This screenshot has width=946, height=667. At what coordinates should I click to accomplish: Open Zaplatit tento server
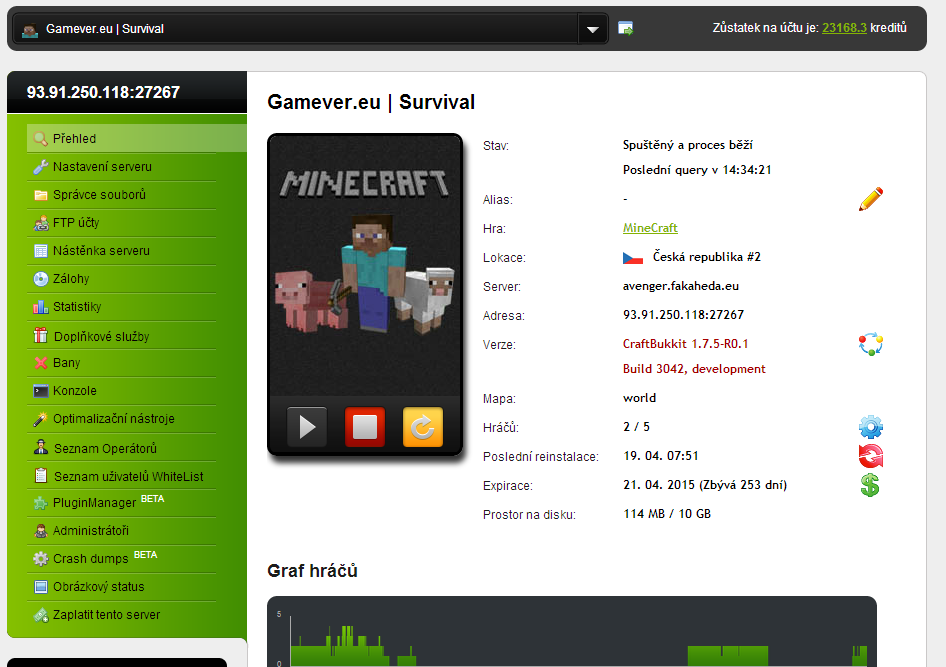[121, 615]
